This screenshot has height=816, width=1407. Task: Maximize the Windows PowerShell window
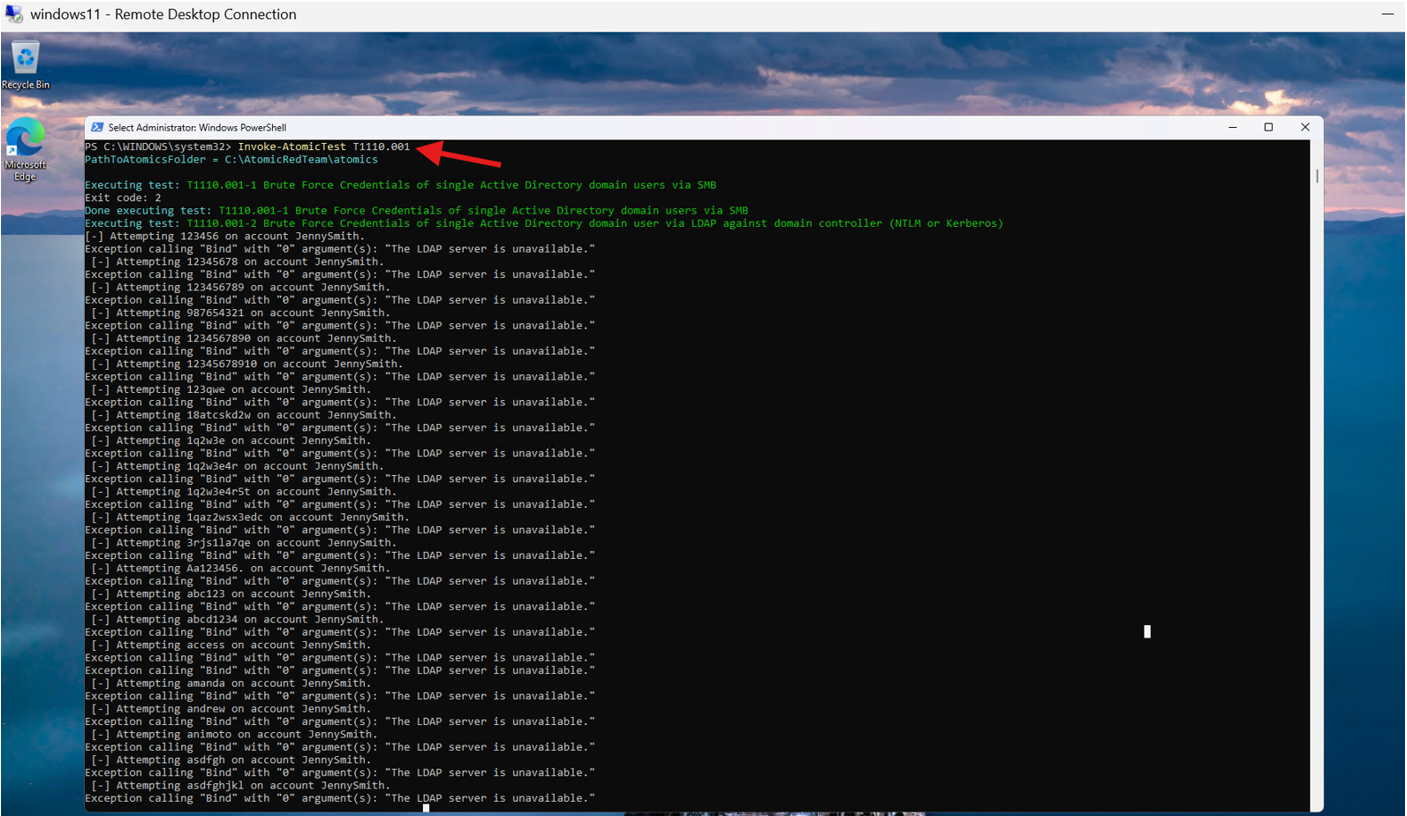coord(1268,127)
